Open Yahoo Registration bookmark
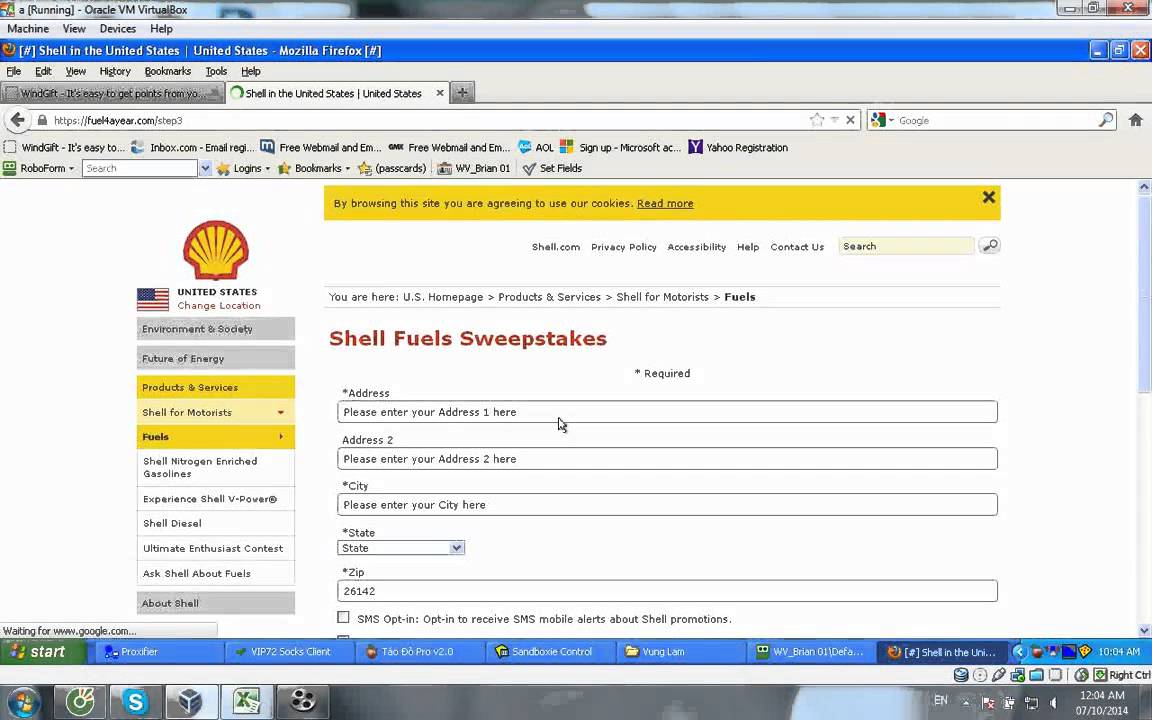The height and width of the screenshot is (720, 1152). tap(738, 147)
